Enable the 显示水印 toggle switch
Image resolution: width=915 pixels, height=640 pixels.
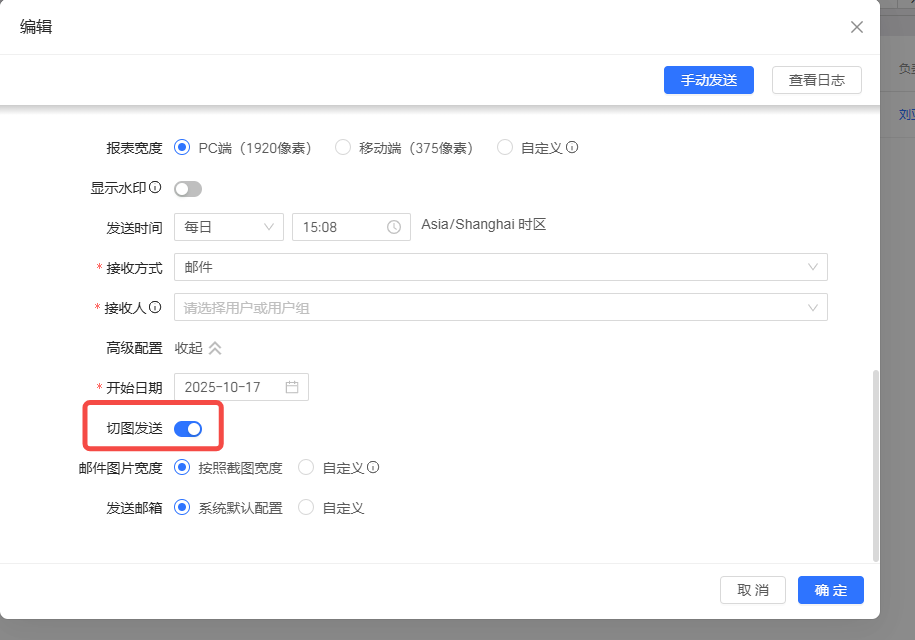point(188,188)
